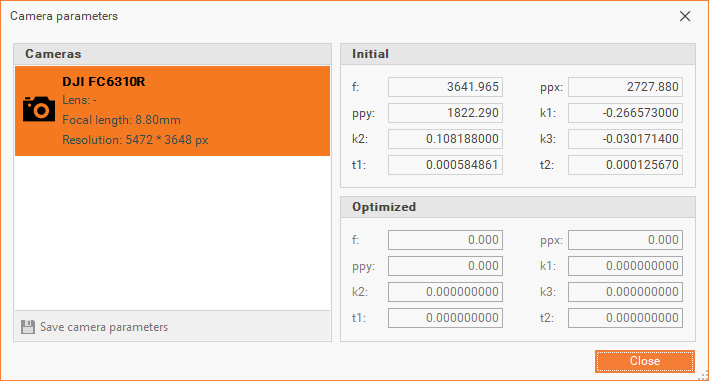The image size is (709, 381).
Task: Click the Optimized ppy field
Action: (x=445, y=266)
